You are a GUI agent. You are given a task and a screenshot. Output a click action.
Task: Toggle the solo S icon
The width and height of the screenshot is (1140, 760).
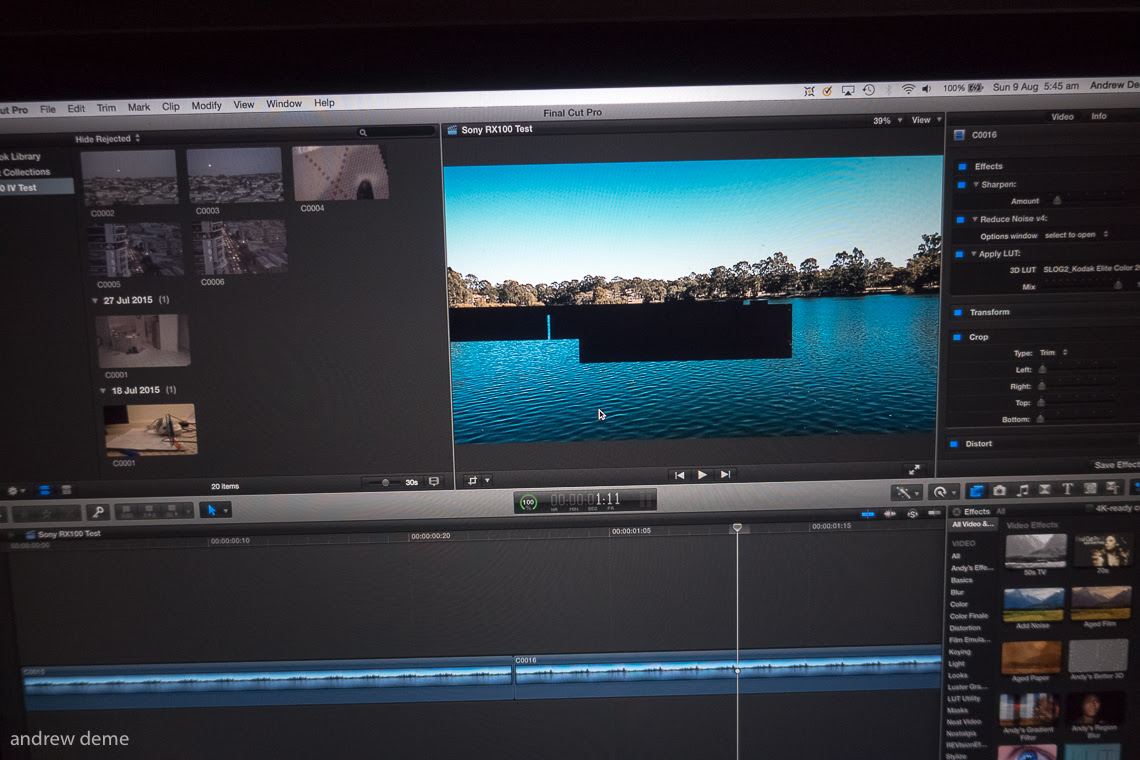pyautogui.click(x=912, y=513)
